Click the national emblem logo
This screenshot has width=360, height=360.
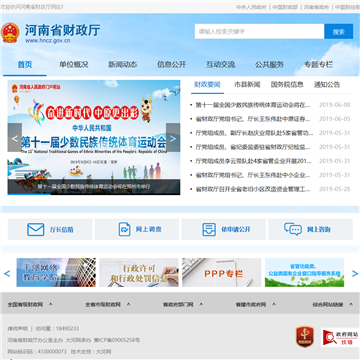(x=10, y=33)
